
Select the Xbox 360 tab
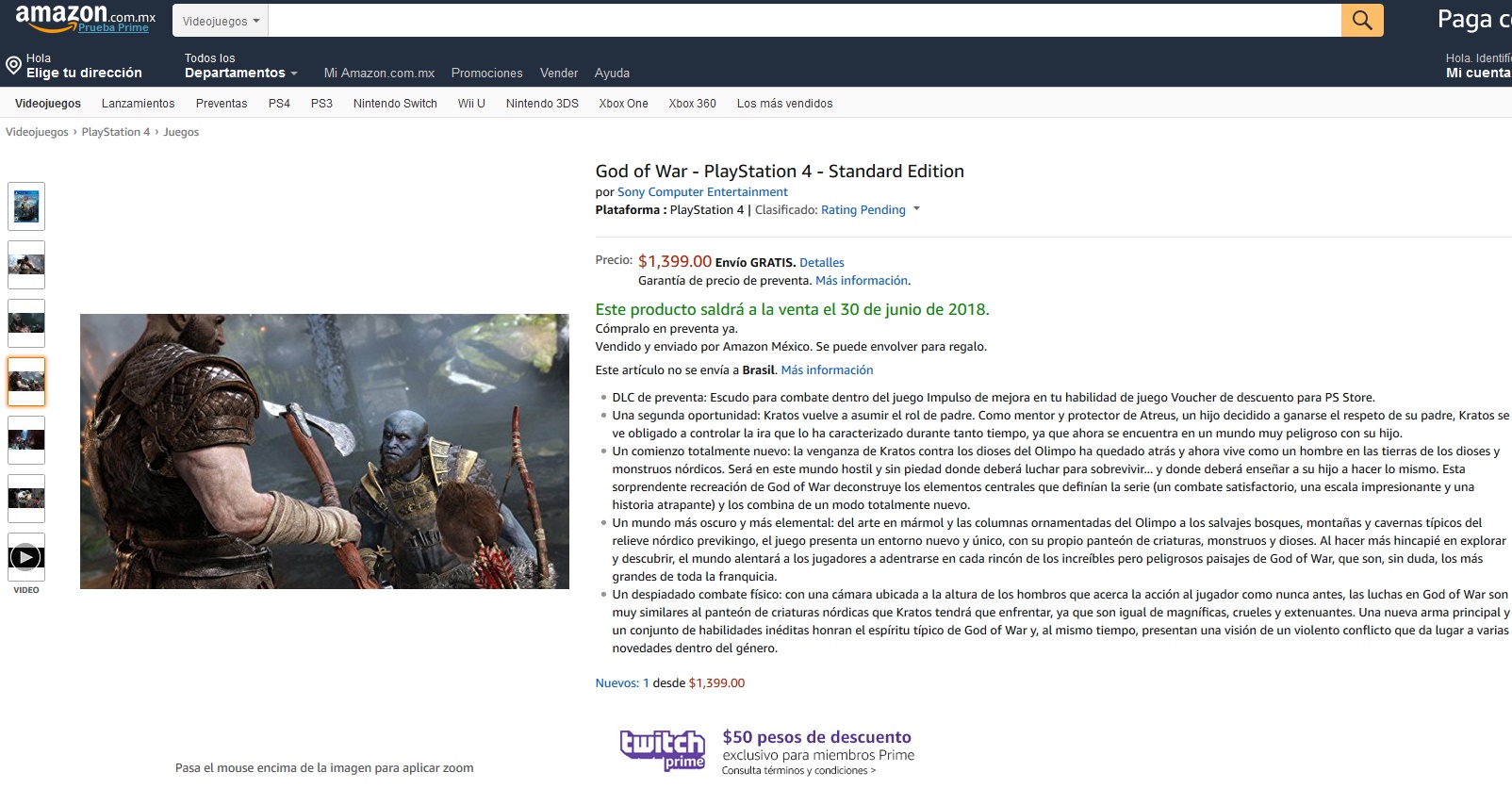692,104
